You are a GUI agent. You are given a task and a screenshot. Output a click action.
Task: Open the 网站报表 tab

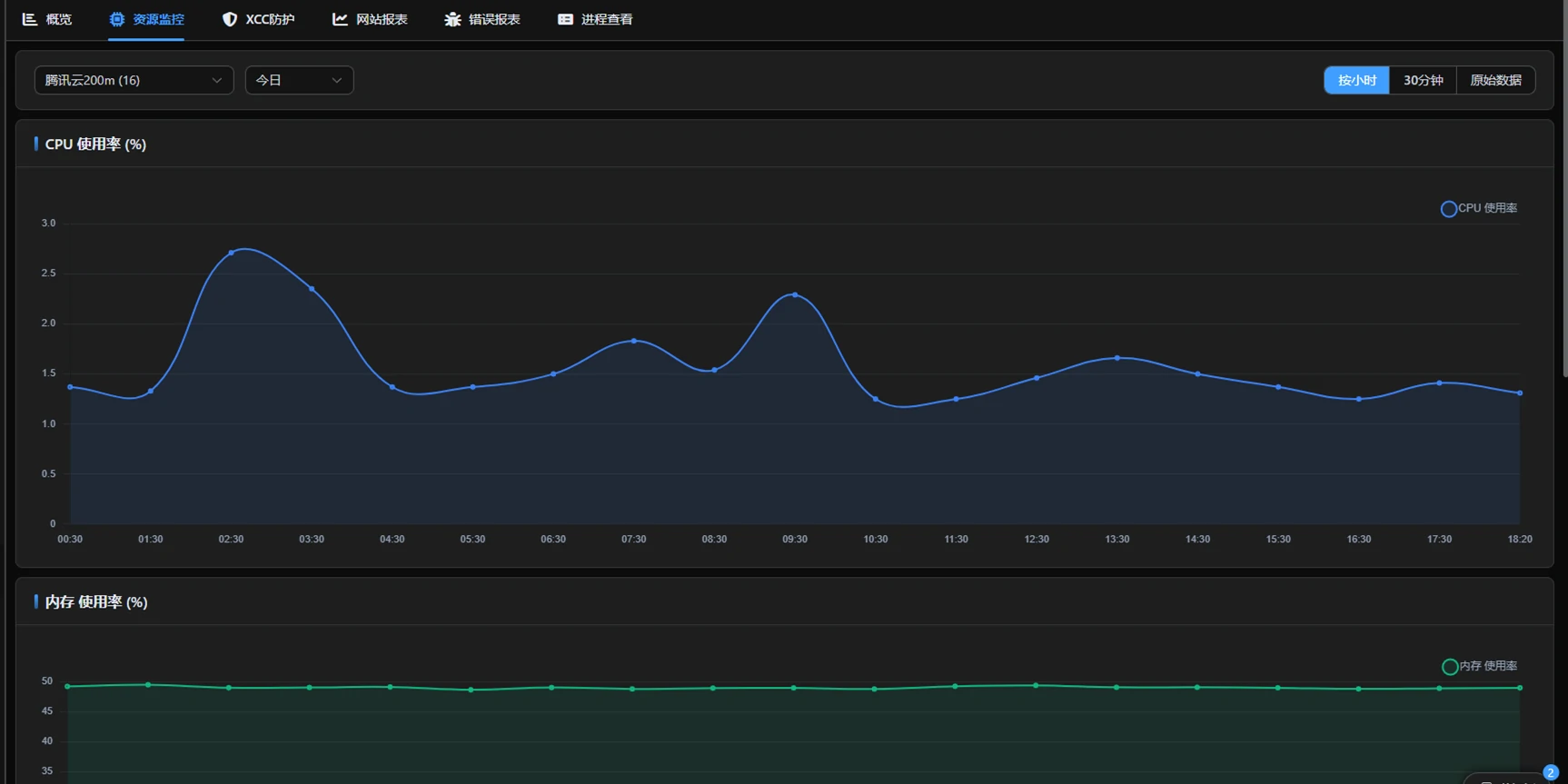point(382,19)
